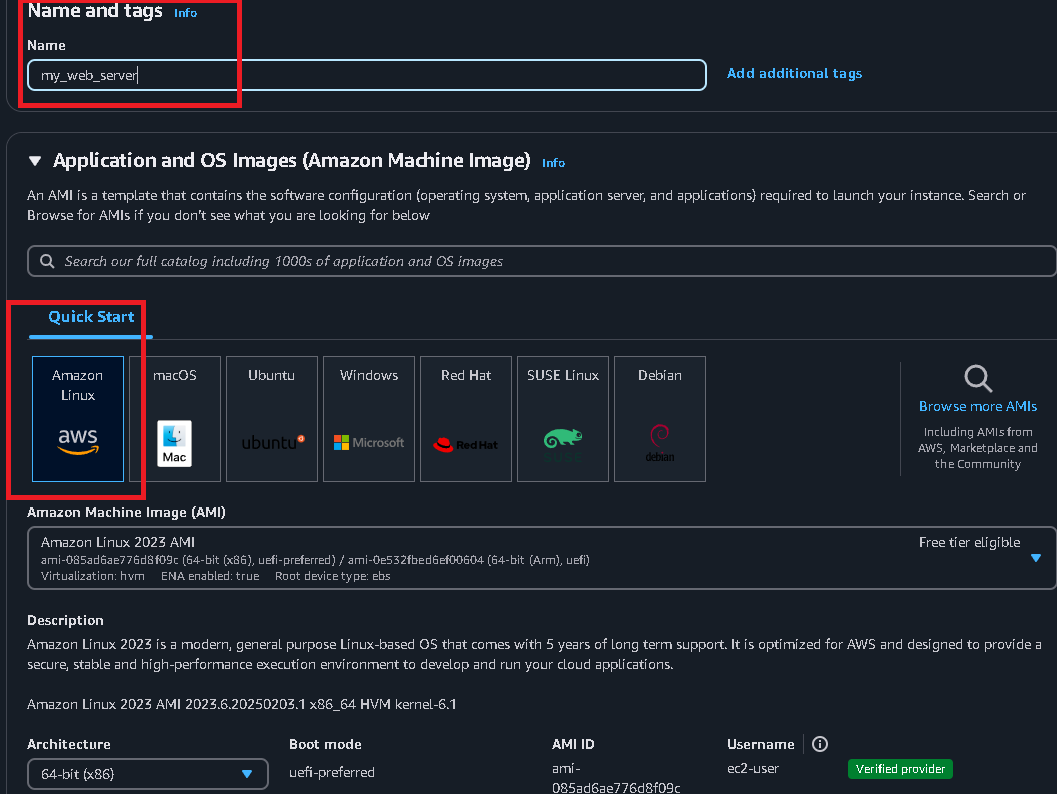Viewport: 1057px width, 794px height.
Task: Click the Free tier eligible label
Action: 969,543
